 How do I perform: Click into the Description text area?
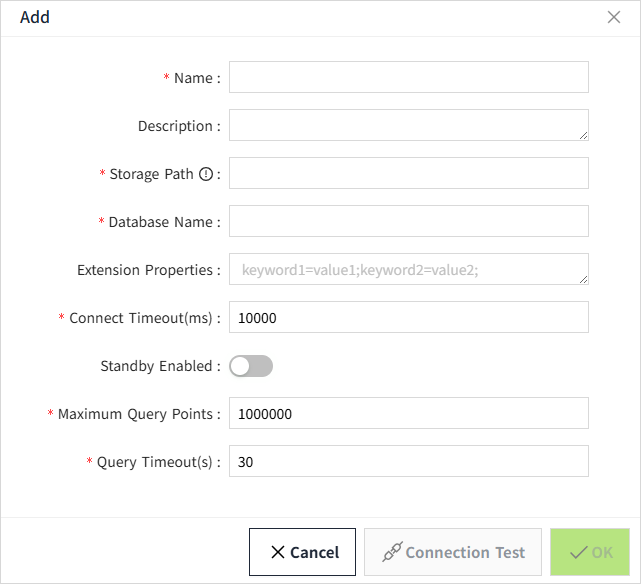coord(408,125)
